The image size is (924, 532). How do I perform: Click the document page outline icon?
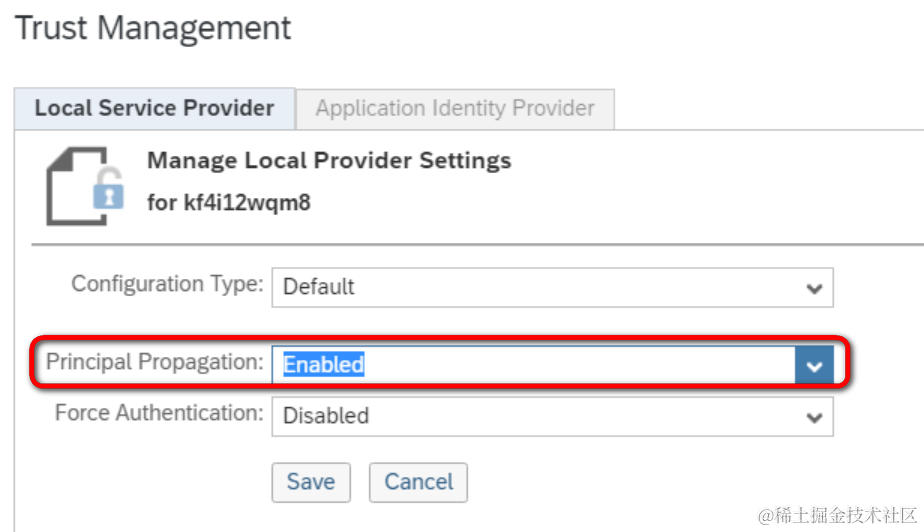coord(75,184)
